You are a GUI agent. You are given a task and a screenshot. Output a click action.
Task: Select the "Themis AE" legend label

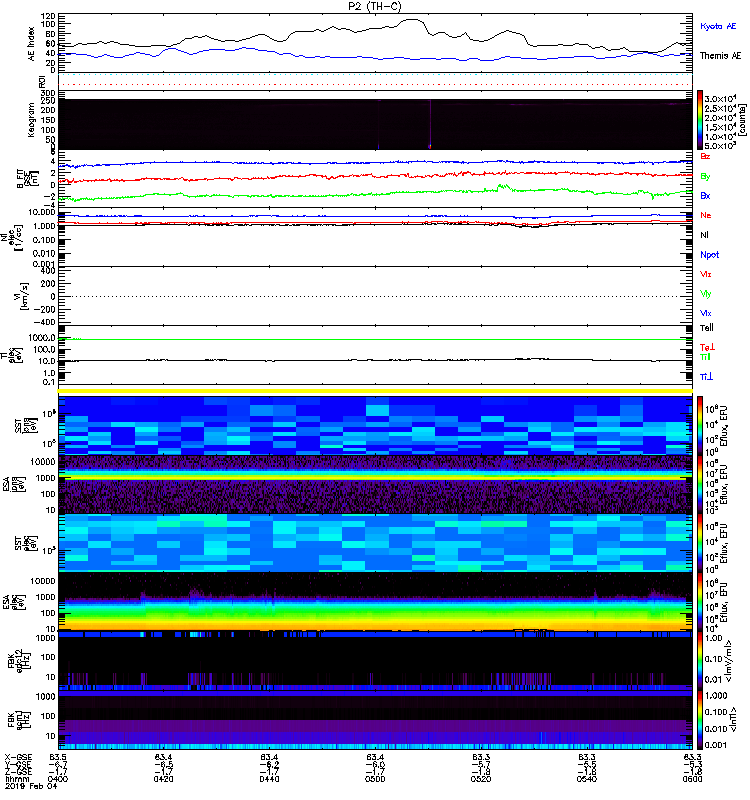[720, 56]
